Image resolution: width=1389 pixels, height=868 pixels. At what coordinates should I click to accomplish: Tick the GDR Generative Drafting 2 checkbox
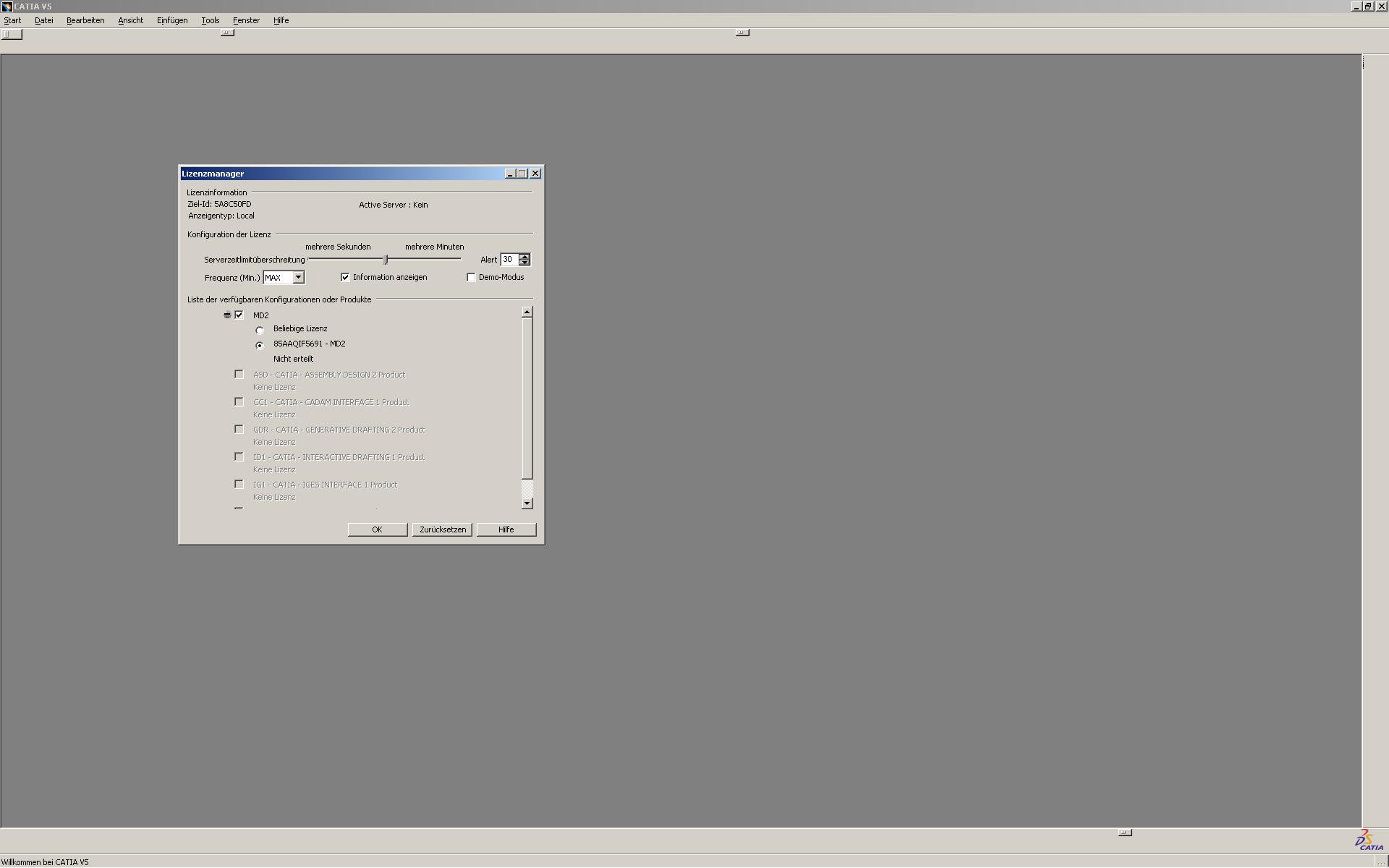coord(239,429)
